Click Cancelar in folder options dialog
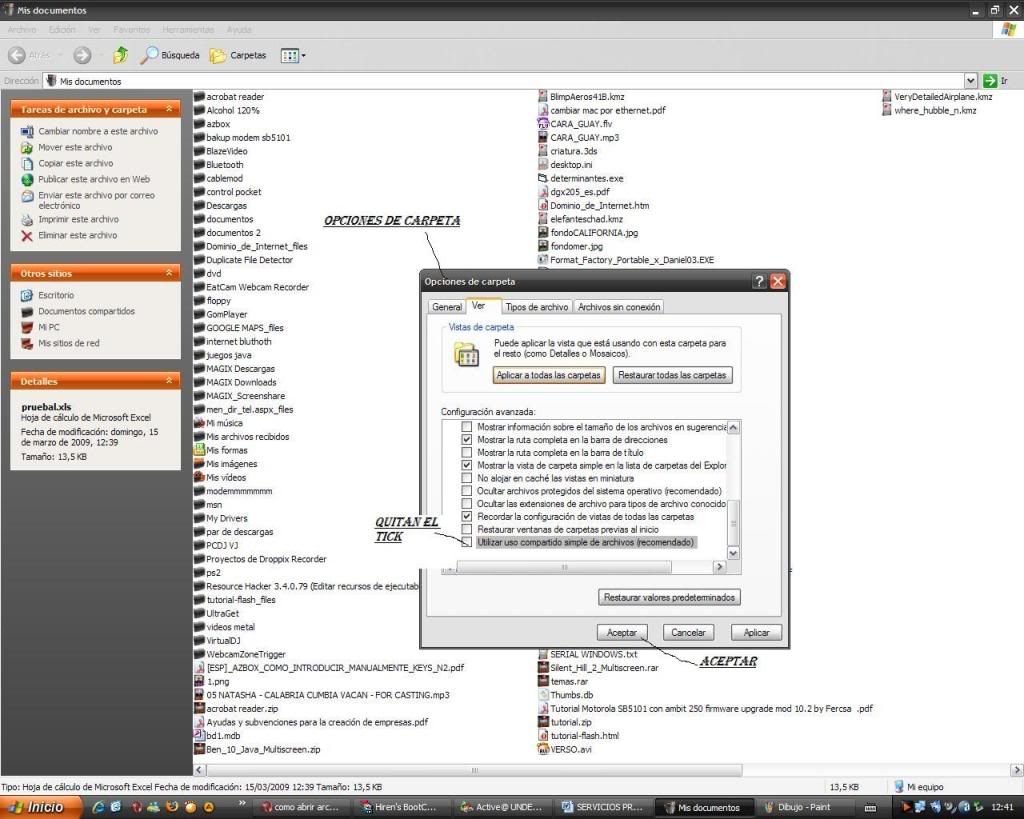 tap(688, 633)
